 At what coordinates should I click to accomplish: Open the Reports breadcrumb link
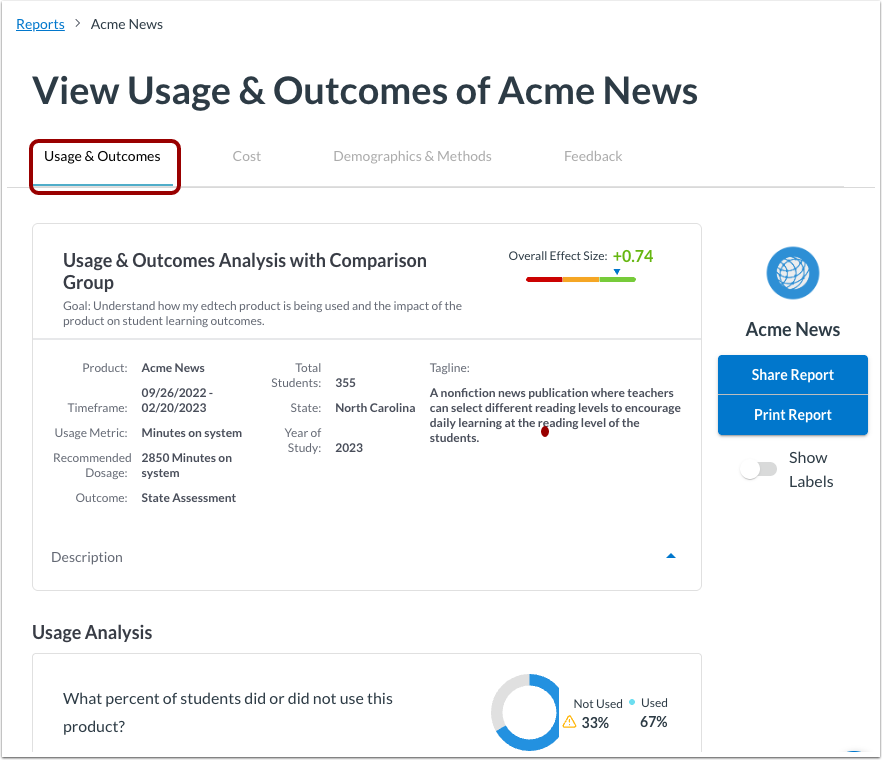(39, 24)
